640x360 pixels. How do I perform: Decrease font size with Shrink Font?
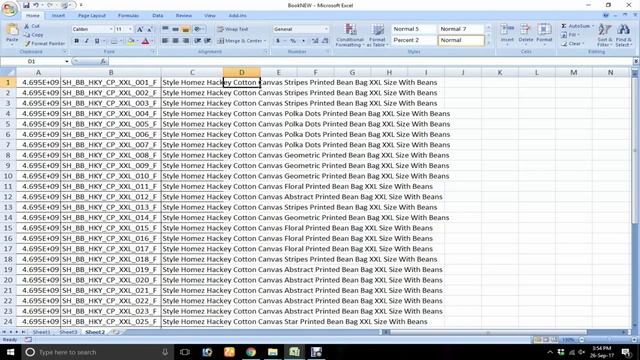[149, 29]
